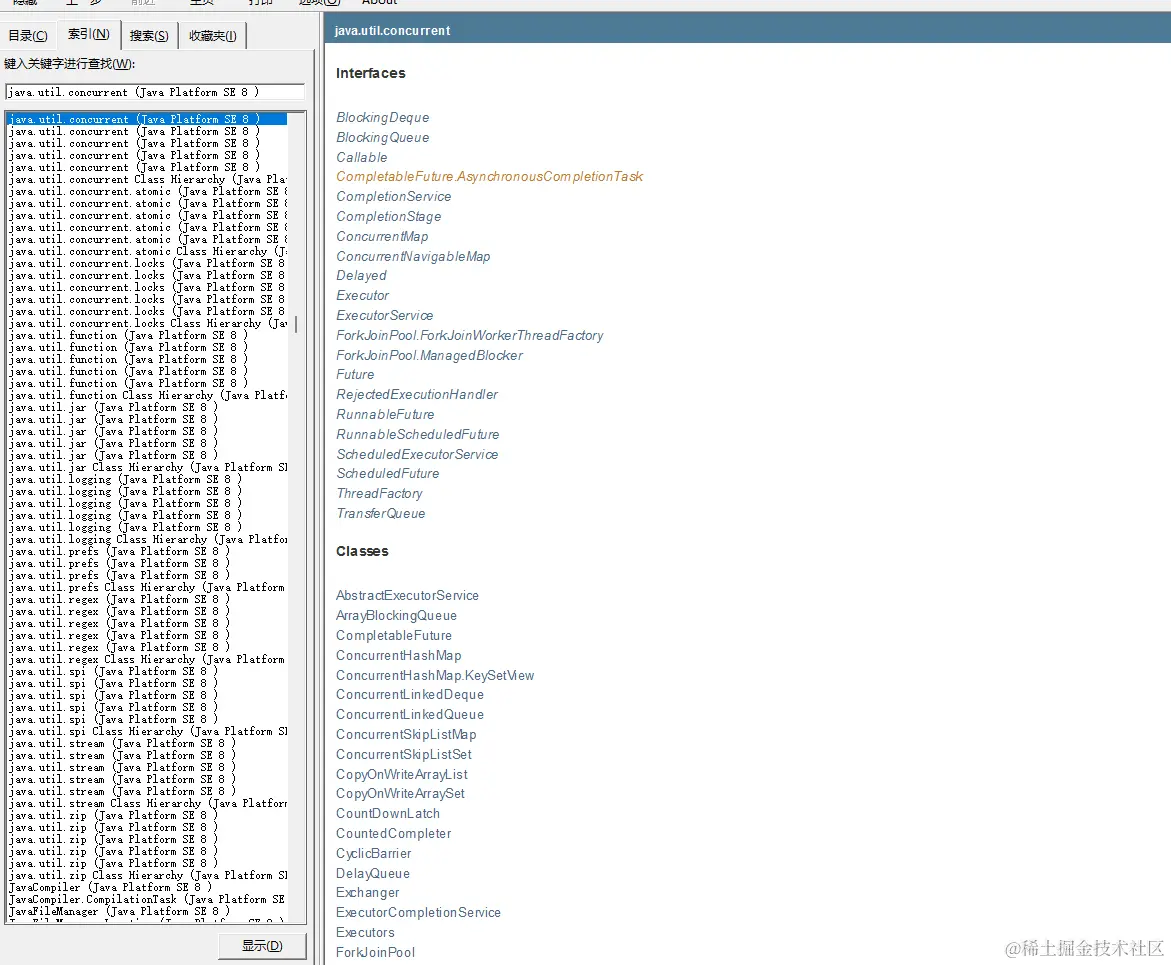The width and height of the screenshot is (1171, 965).
Task: Open the 搜索(S) tab
Action: 149,35
